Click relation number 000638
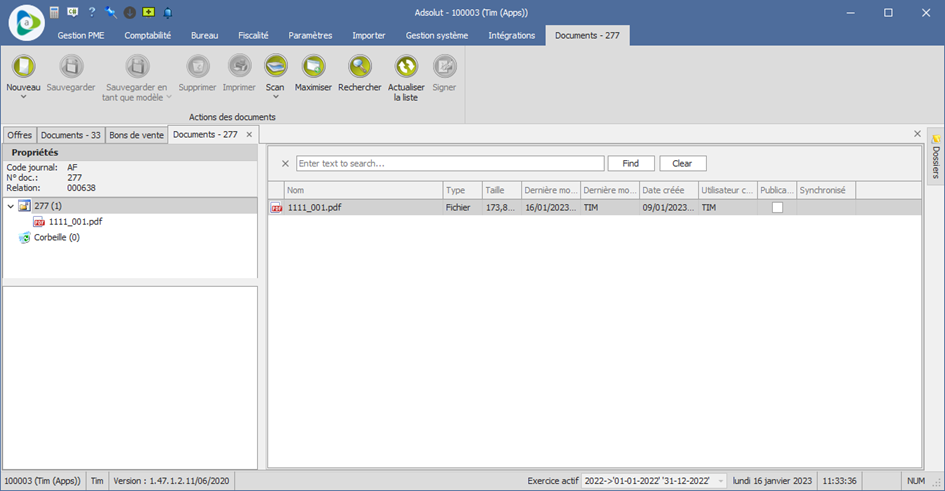 pos(81,188)
